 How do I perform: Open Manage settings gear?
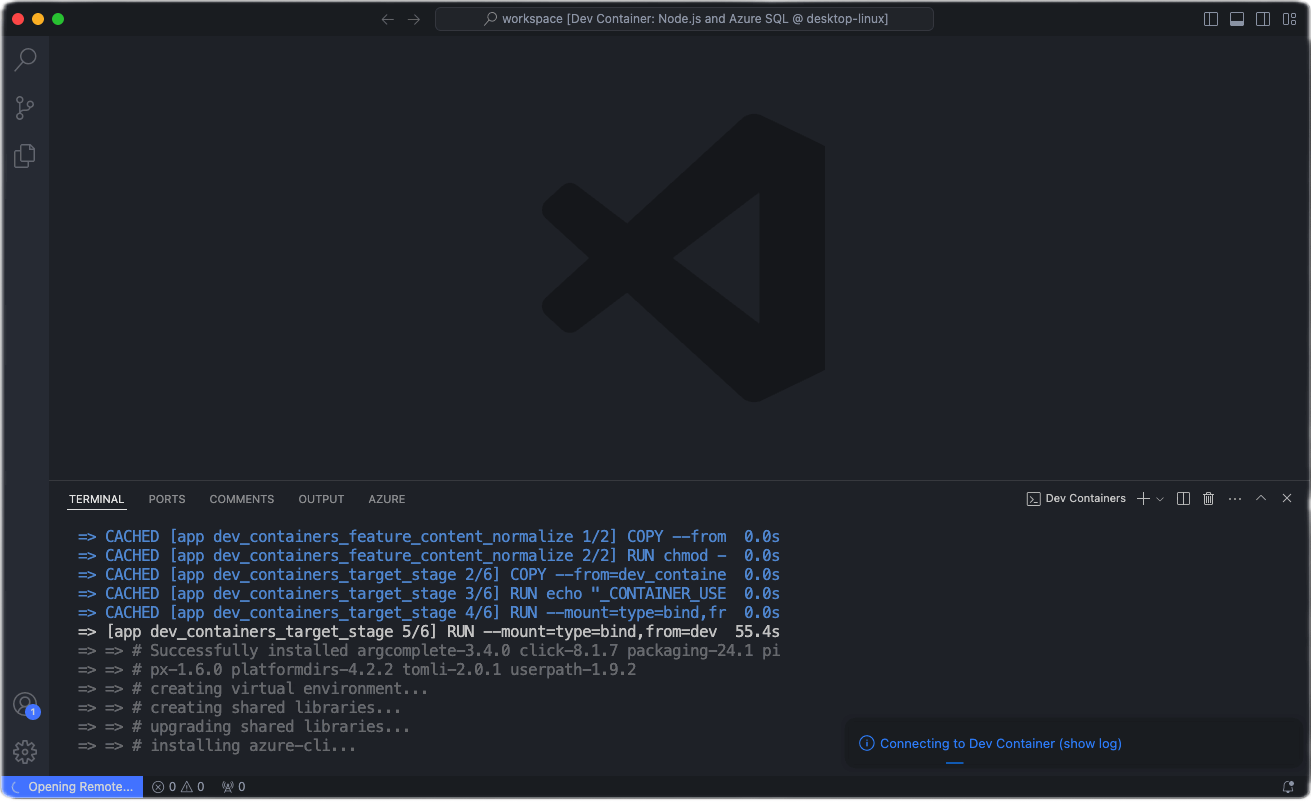[25, 751]
